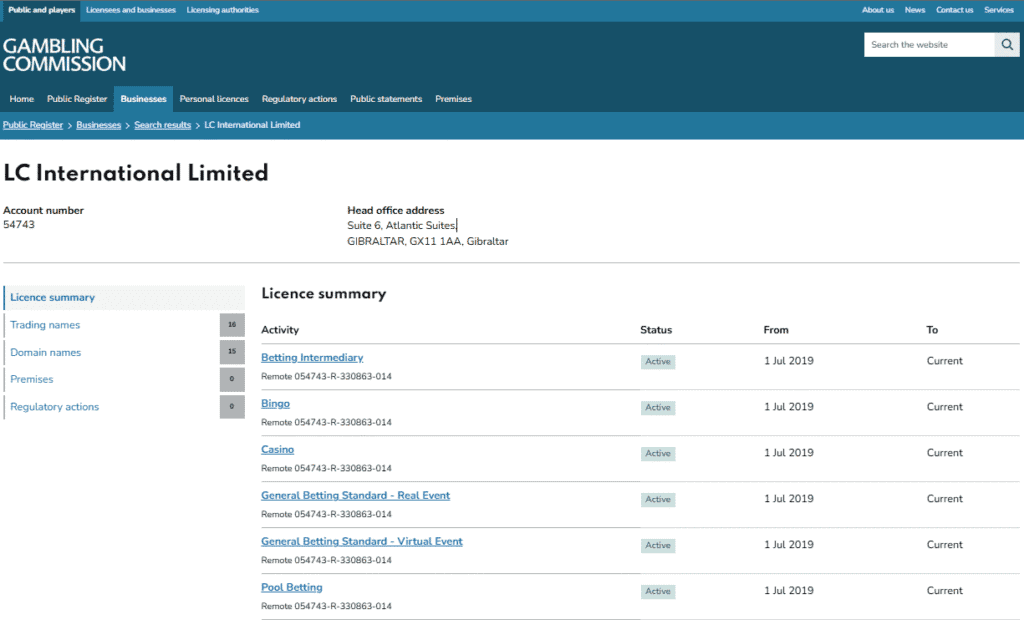
Task: Open Premises in top navigation
Action: (453, 99)
